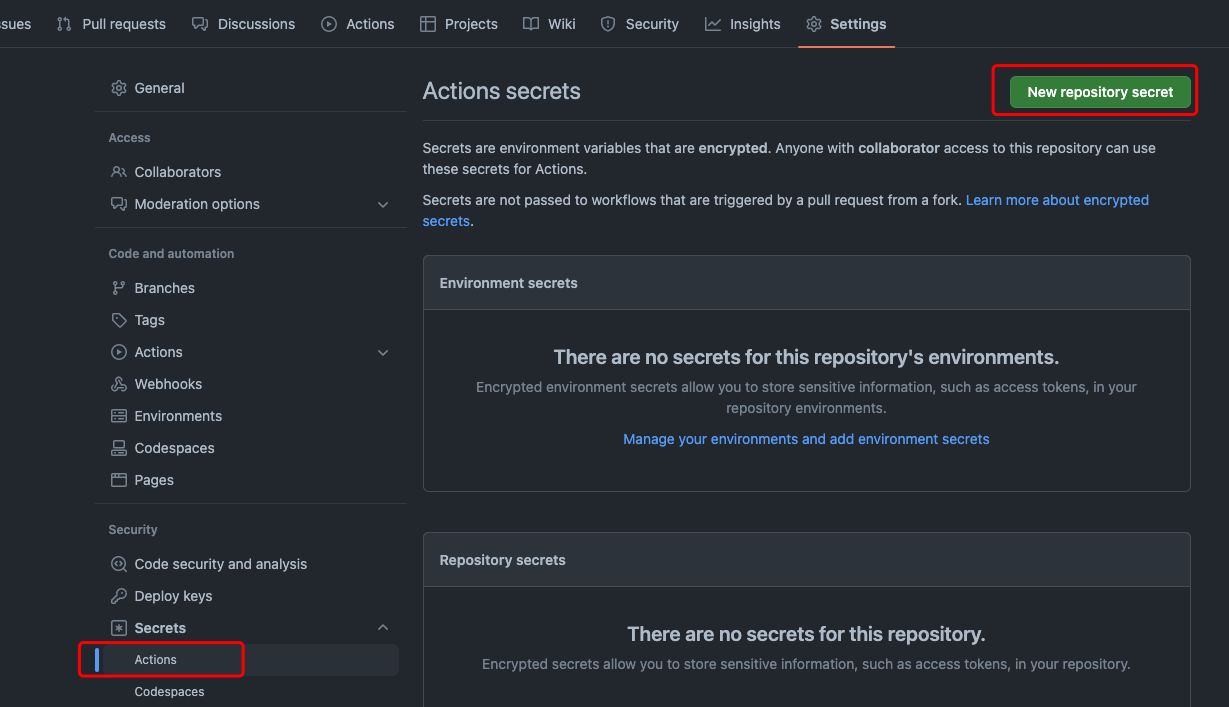Click the Collaborators people icon
The height and width of the screenshot is (707, 1229).
click(x=119, y=172)
